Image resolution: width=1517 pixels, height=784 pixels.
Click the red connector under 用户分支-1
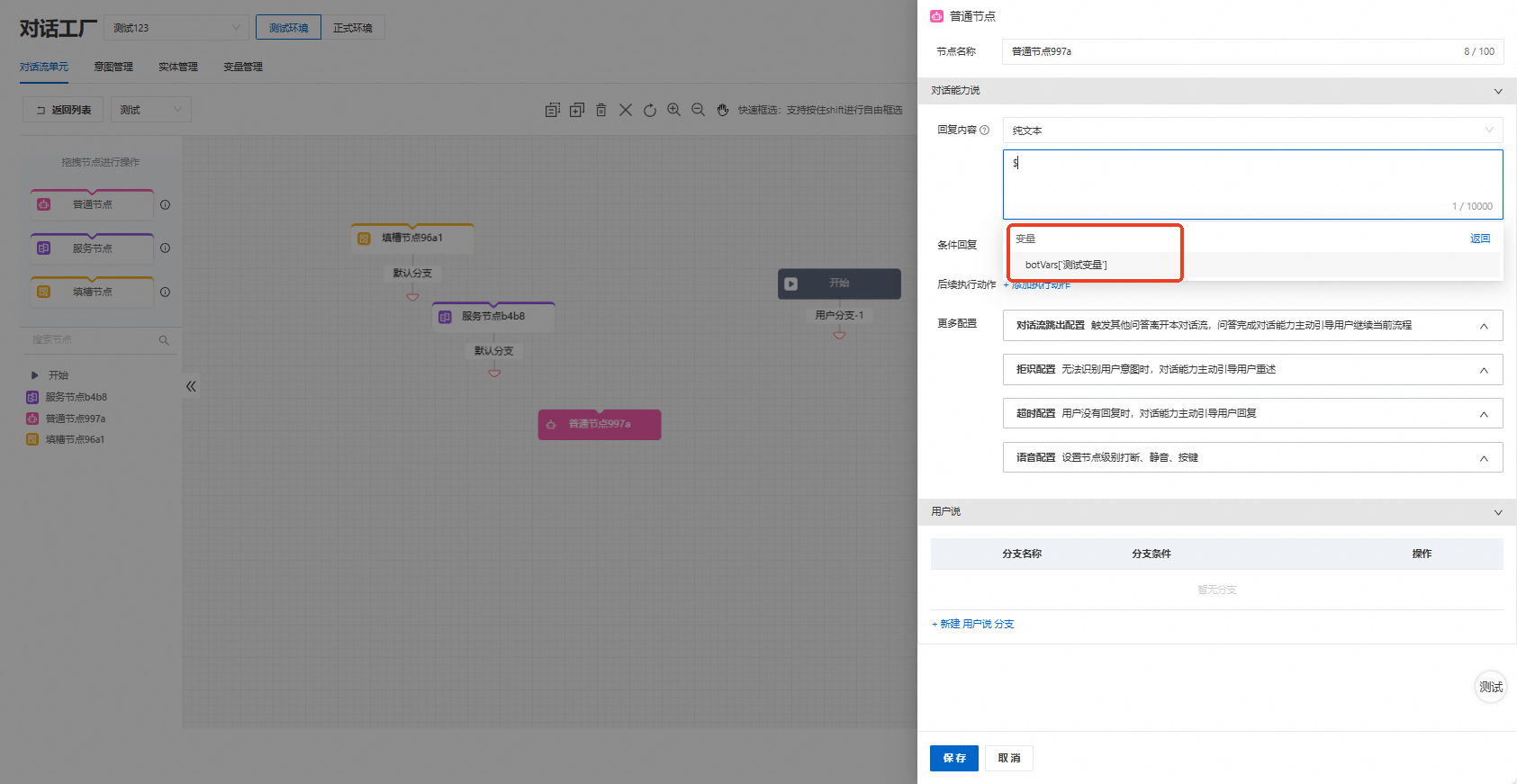click(x=839, y=336)
